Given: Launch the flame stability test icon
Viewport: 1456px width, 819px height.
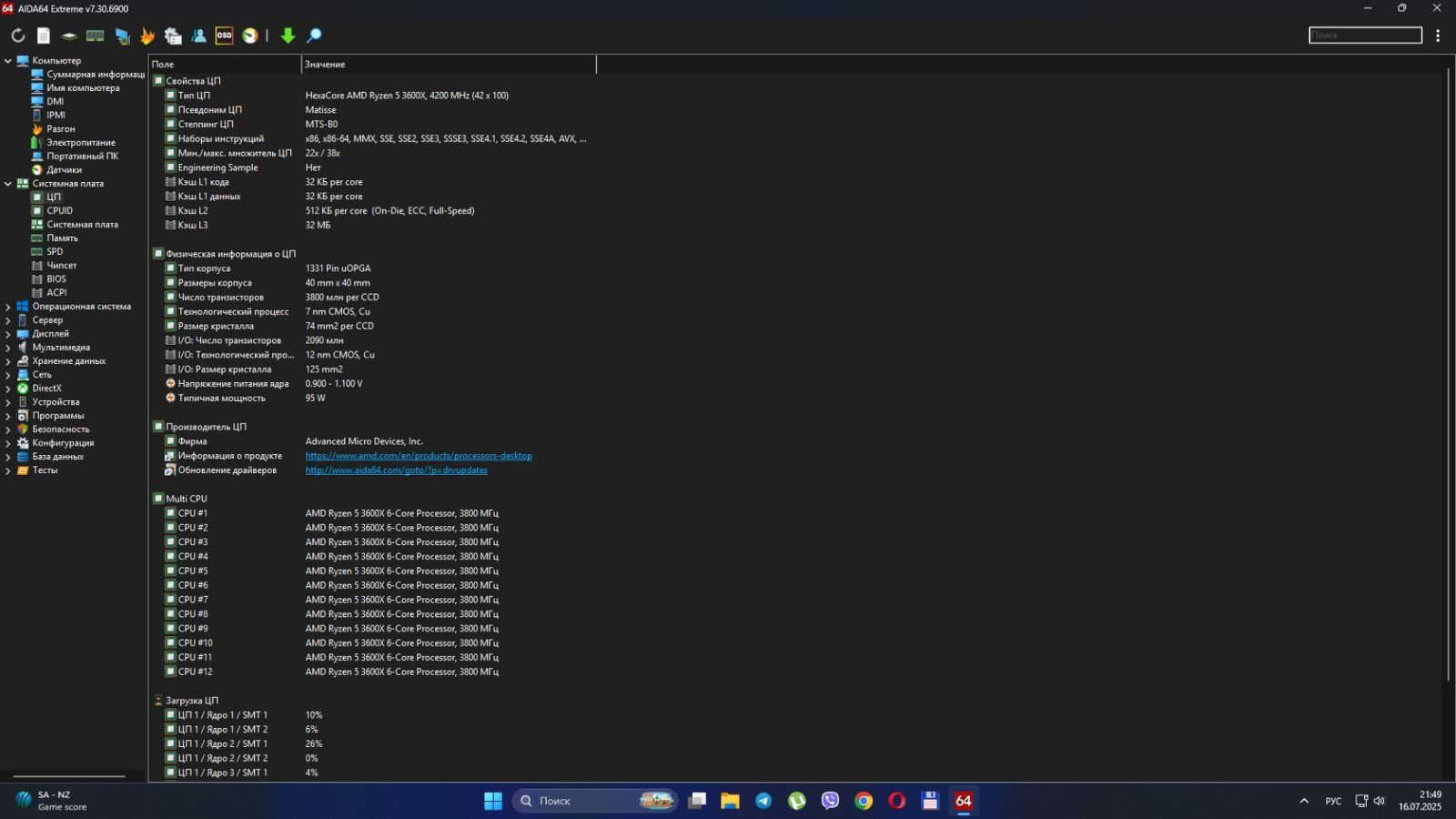Looking at the screenshot, I should [147, 35].
